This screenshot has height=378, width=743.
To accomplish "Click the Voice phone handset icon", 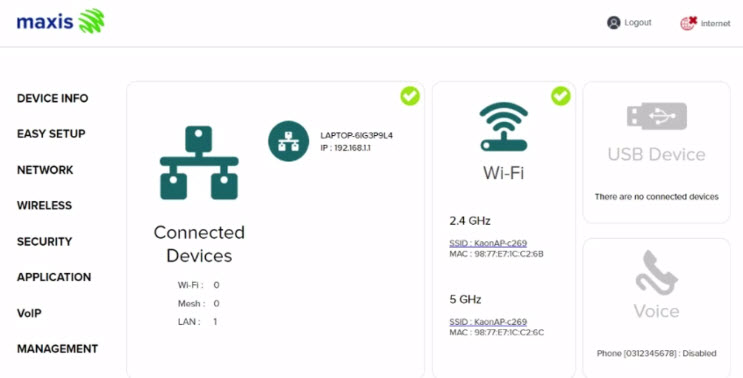I will tap(657, 272).
